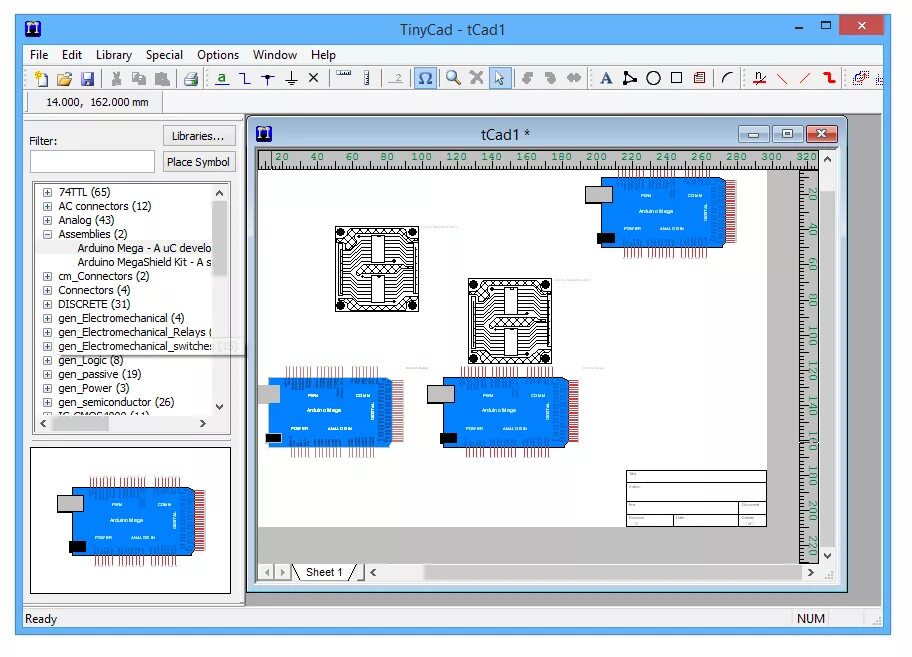Screen dimensions: 912x657
Task: Select Arduino Mega symbol in tree
Action: [144, 248]
